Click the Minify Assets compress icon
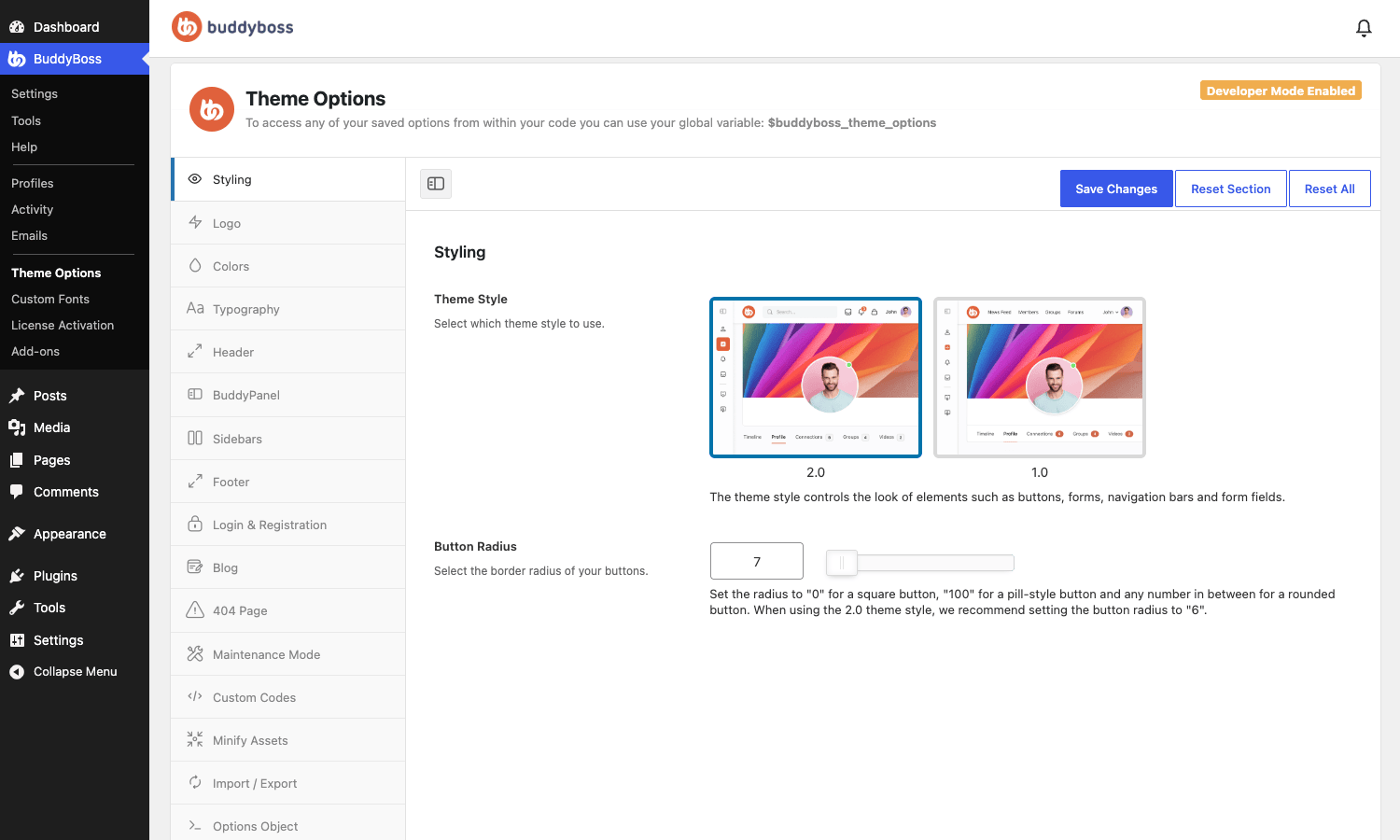 (195, 739)
